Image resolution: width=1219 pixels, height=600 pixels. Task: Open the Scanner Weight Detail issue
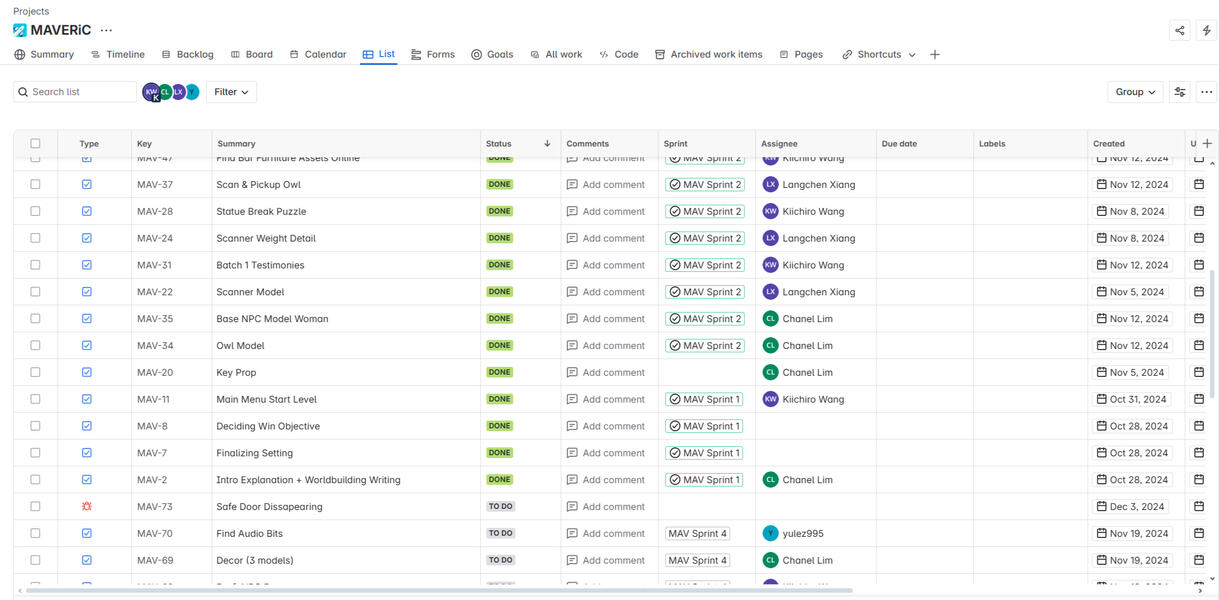pos(266,239)
